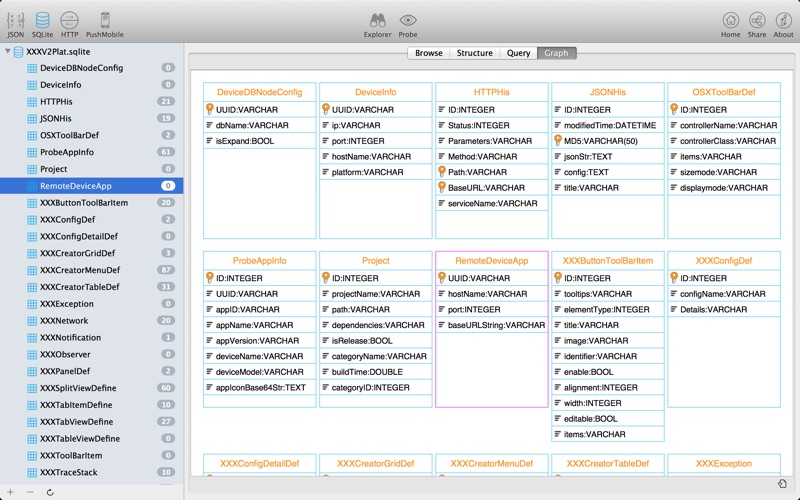Screen dimensions: 800x500
Task: Click baseURLString:VARCHAR field in RemoteDeviceApp card
Action: (x=492, y=325)
